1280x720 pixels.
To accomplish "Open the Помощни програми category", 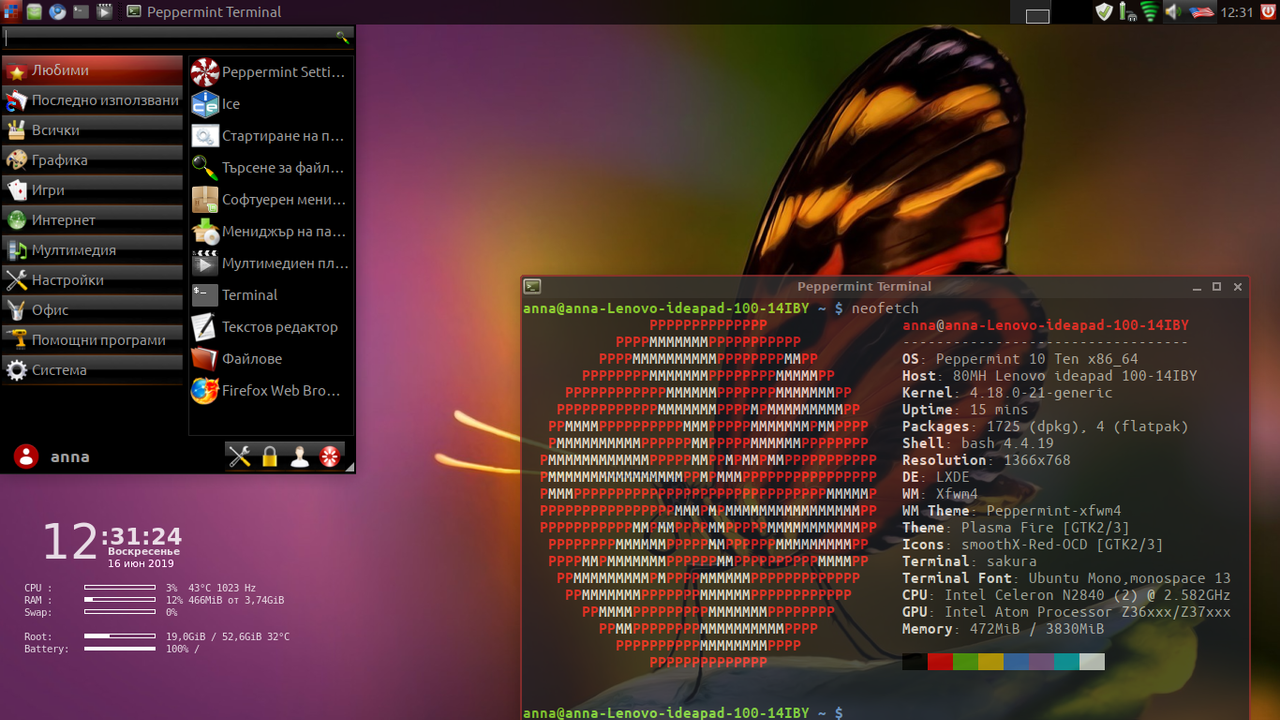I will tap(92, 341).
